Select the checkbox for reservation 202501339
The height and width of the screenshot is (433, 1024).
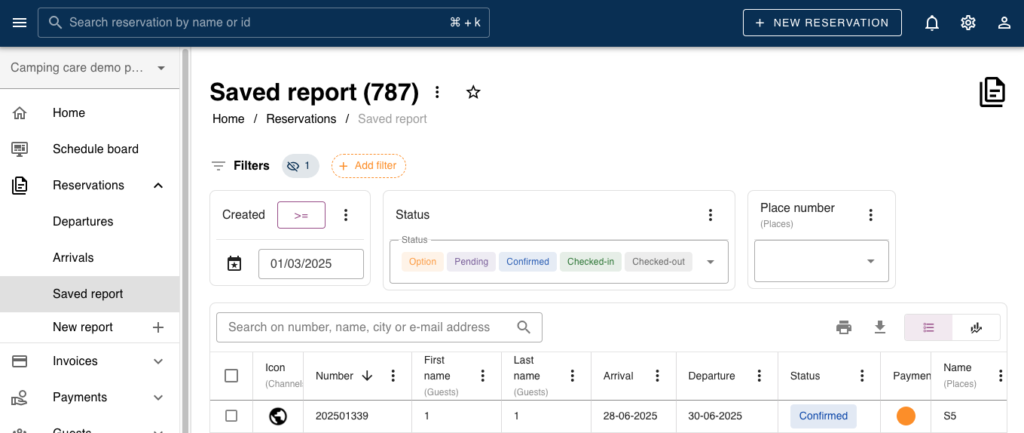pos(231,416)
